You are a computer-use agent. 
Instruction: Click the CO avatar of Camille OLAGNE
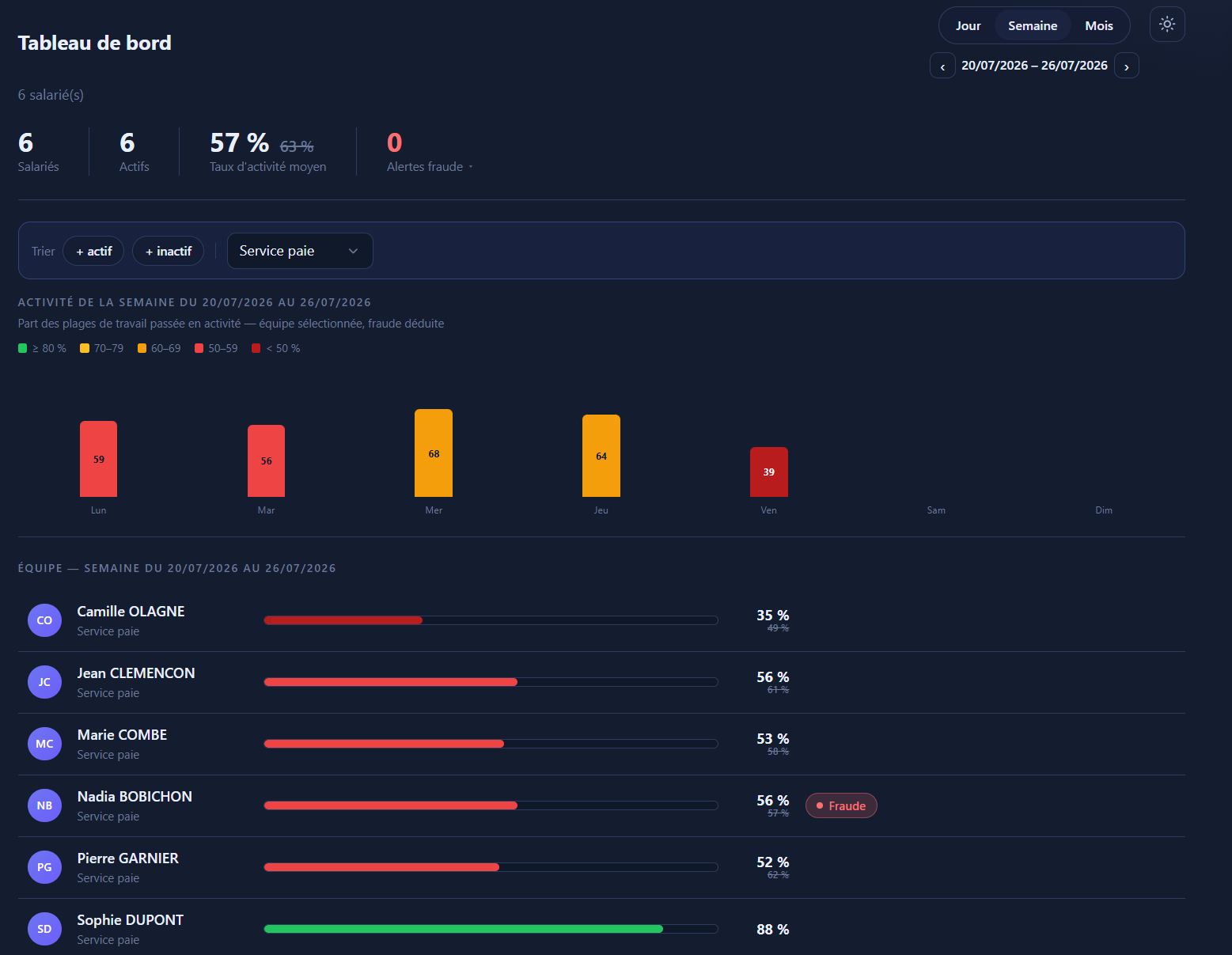tap(44, 620)
